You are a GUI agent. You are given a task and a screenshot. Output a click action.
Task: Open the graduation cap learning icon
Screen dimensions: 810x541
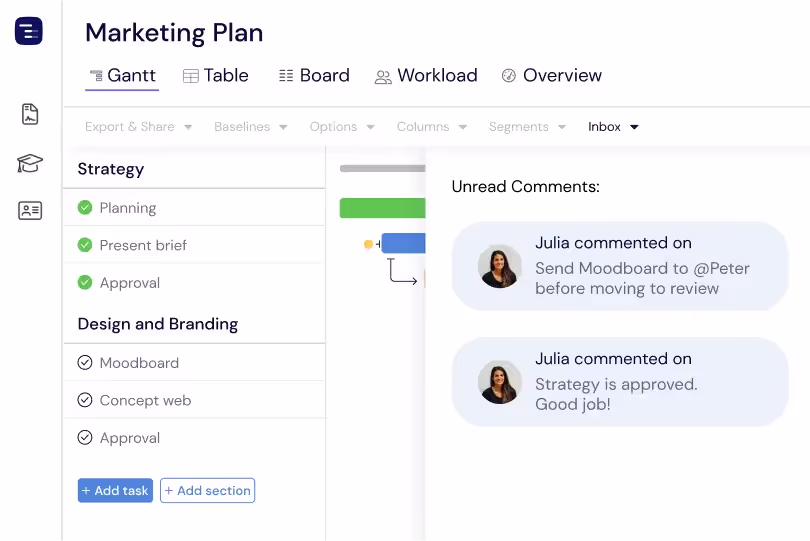tap(30, 163)
